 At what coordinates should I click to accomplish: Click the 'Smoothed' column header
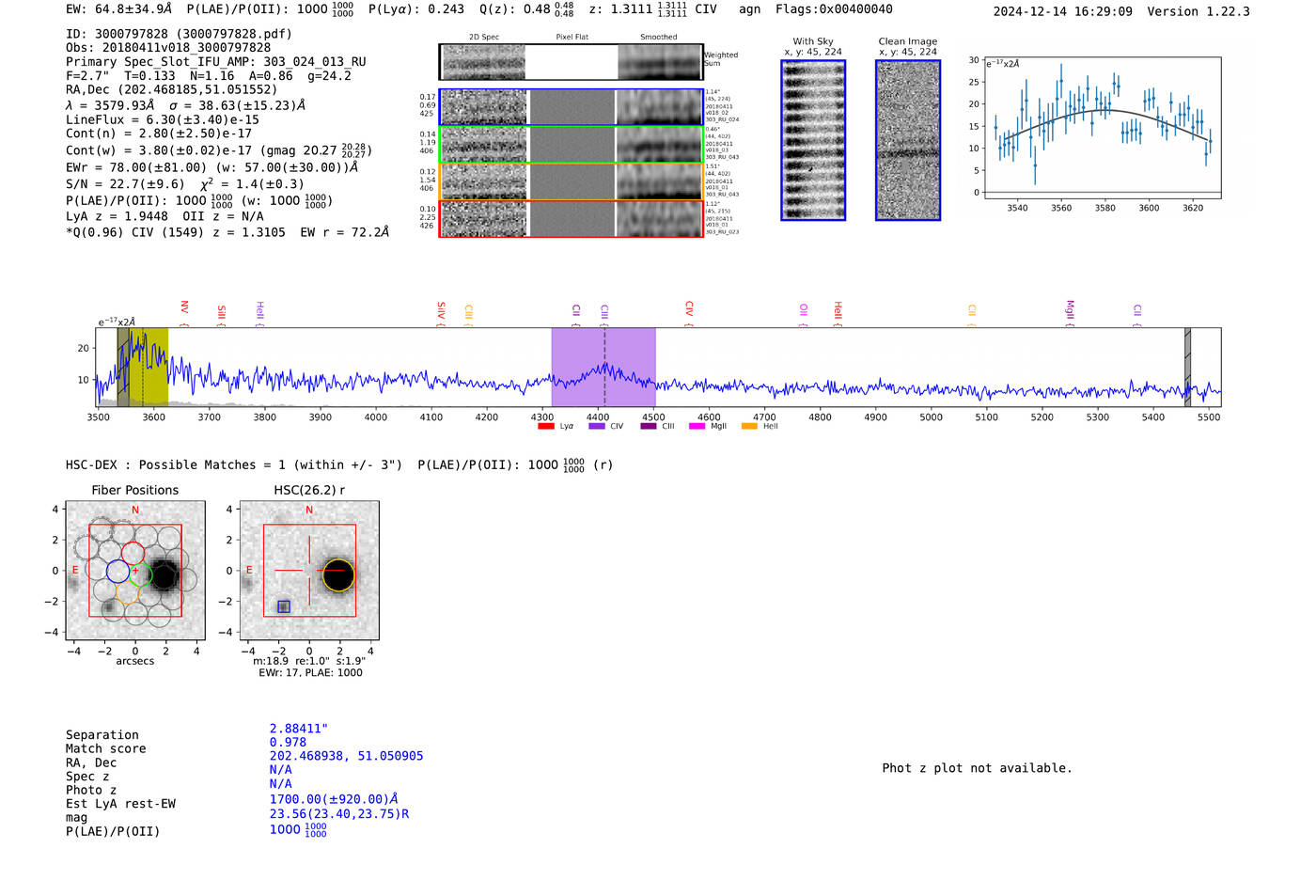pos(658,38)
